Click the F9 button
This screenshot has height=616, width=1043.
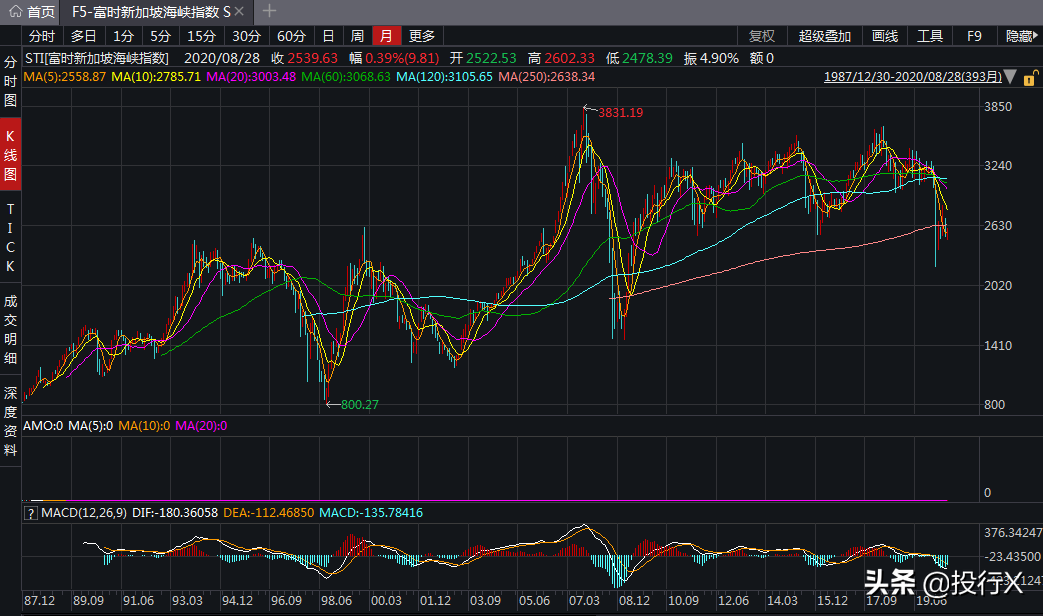click(x=974, y=36)
